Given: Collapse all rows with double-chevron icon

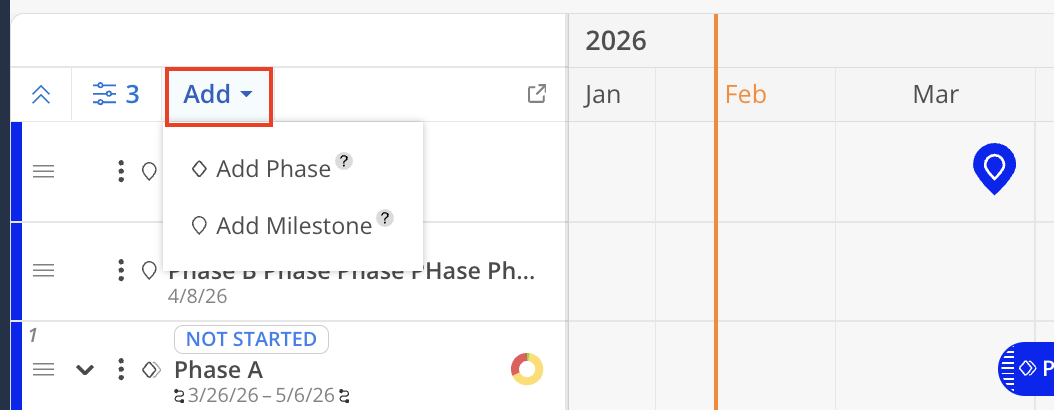Looking at the screenshot, I should 41,95.
